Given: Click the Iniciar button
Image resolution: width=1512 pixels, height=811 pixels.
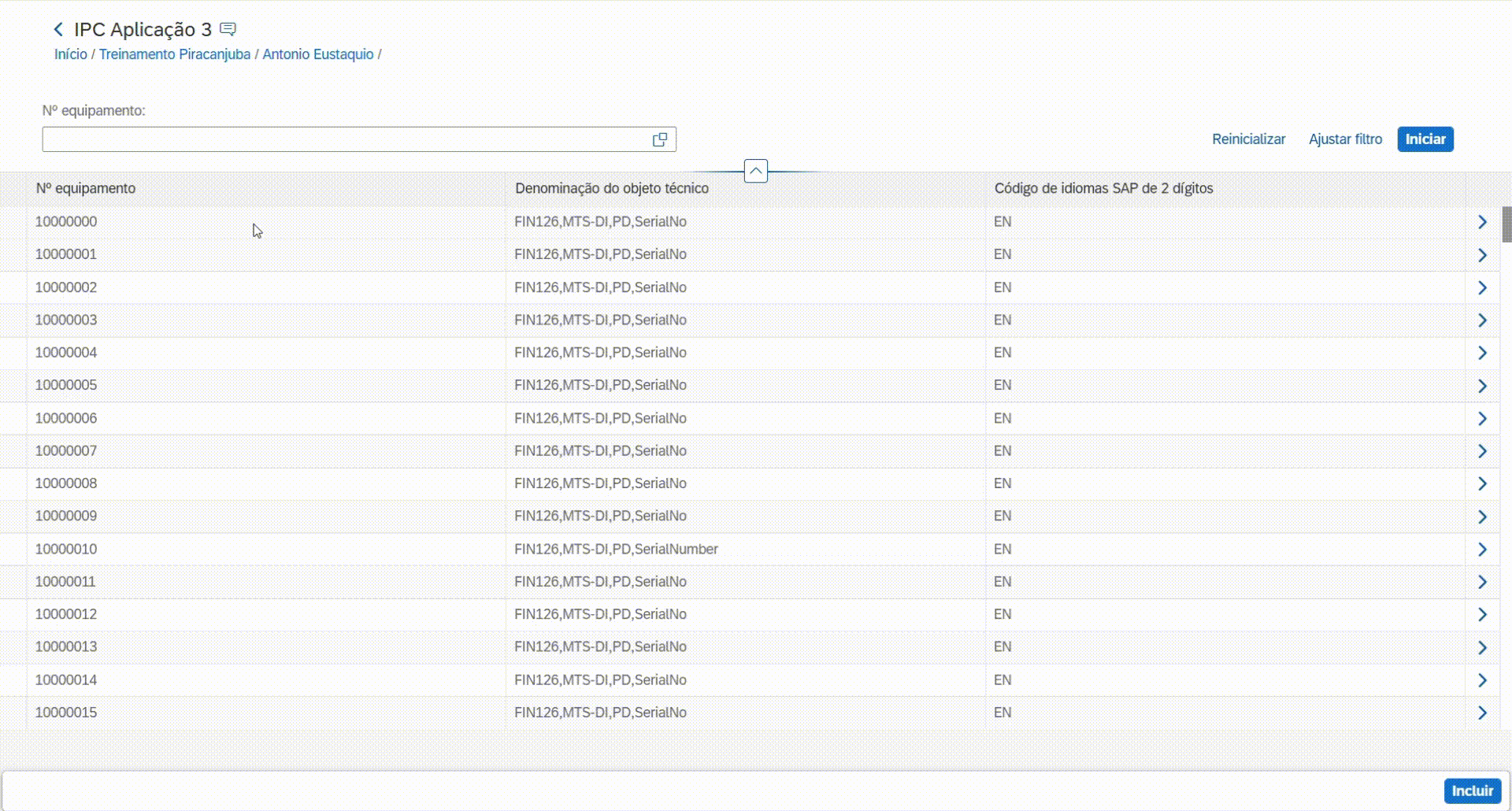Looking at the screenshot, I should point(1425,139).
